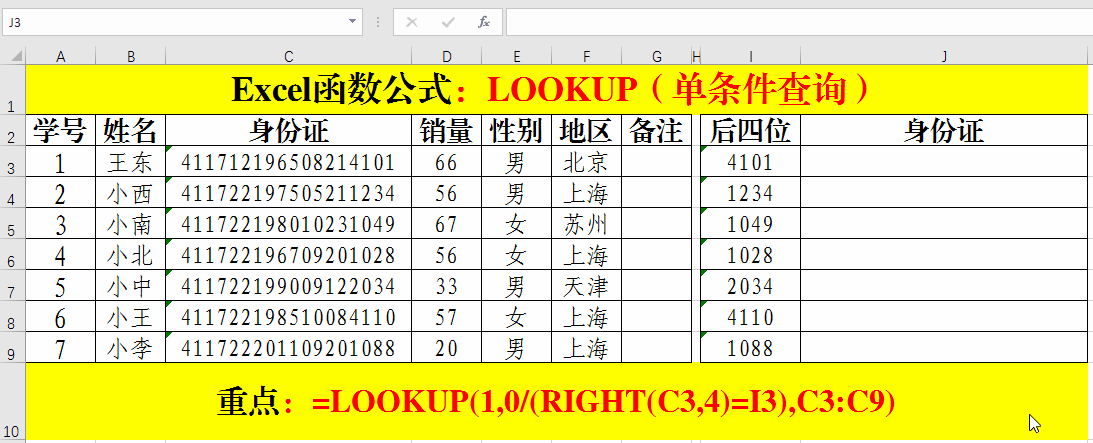Select the 北京 region cell
This screenshot has height=443, width=1093.
coord(586,162)
